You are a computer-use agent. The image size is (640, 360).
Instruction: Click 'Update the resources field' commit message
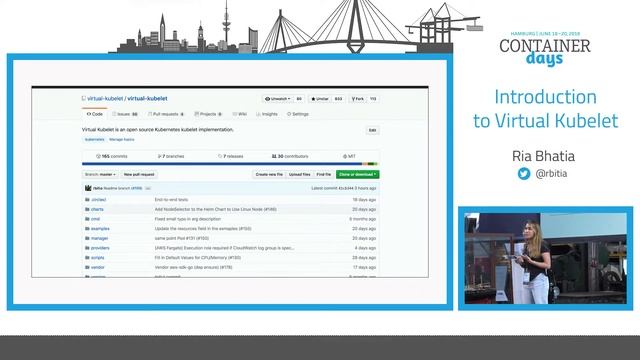tap(203, 229)
